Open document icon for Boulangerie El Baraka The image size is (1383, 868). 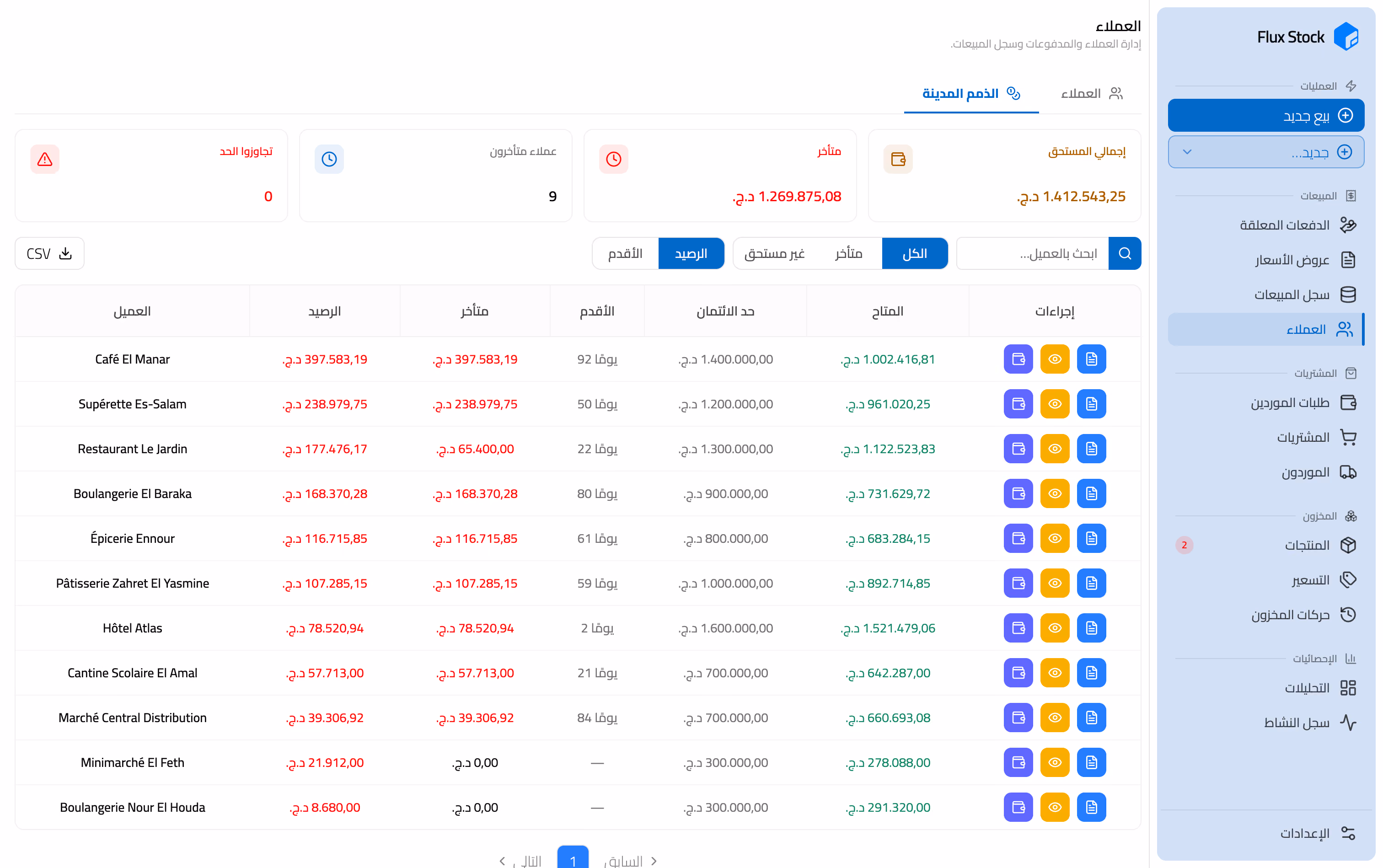1091,494
